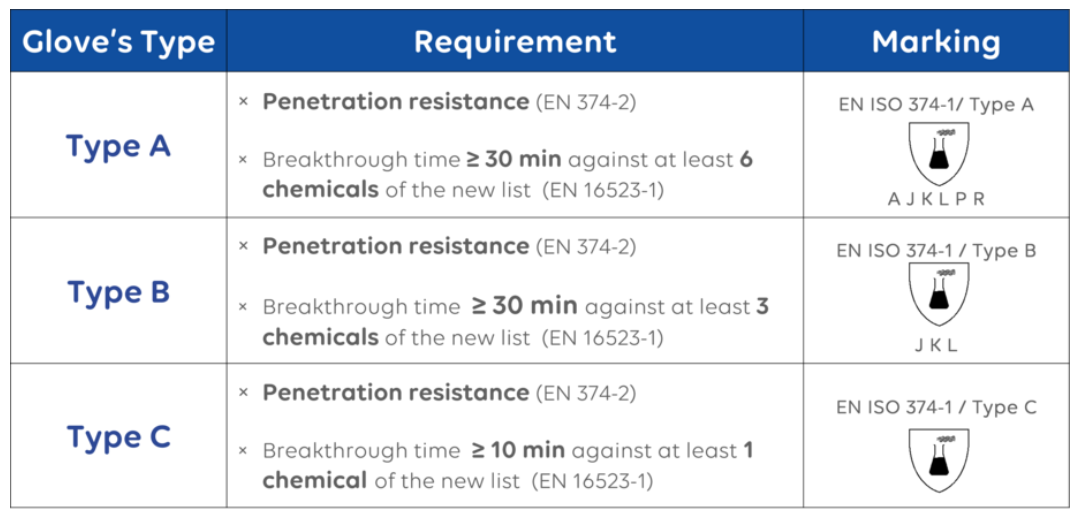Select the Glove's Type column header
1077x517 pixels.
tap(118, 41)
